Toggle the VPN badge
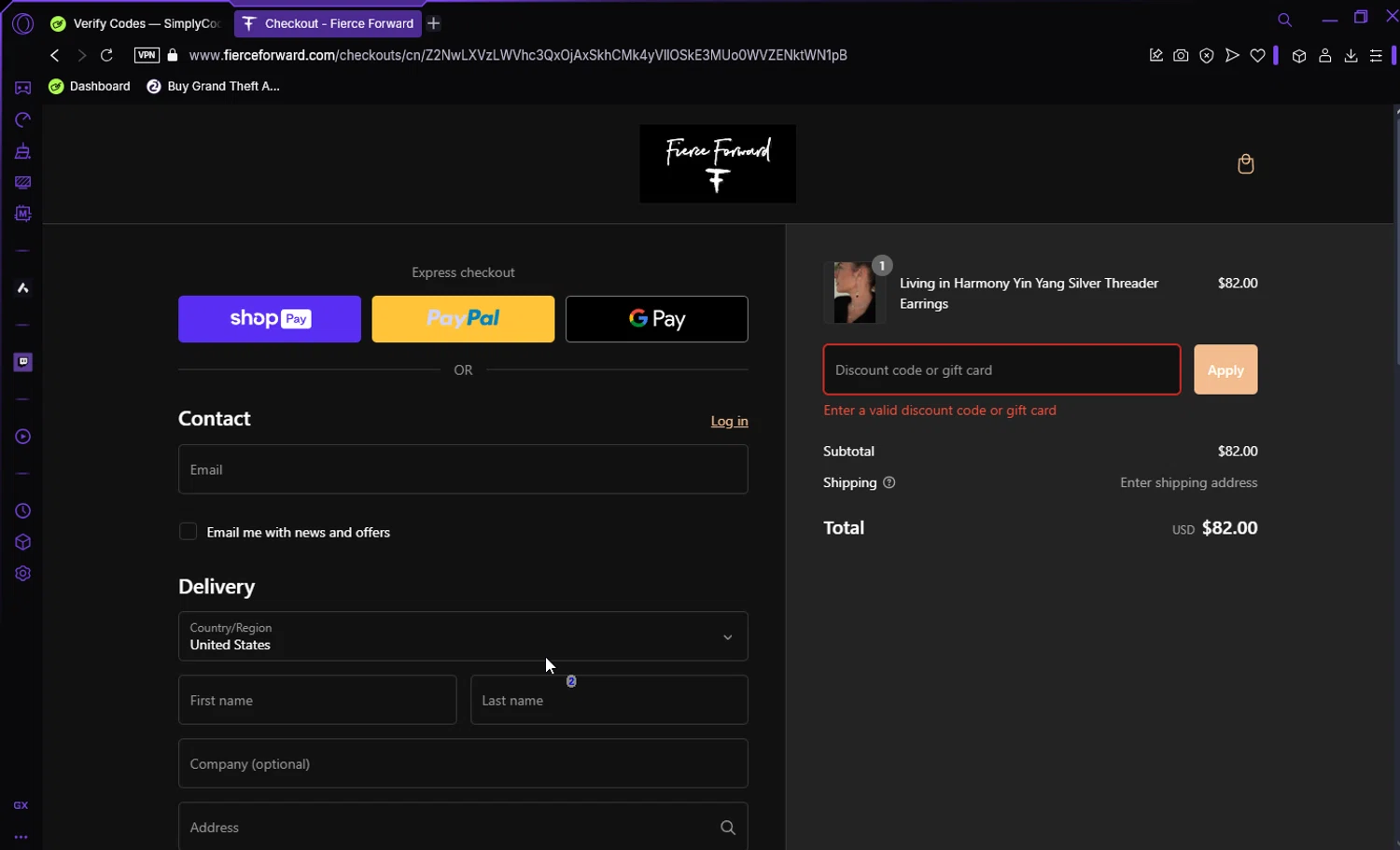This screenshot has height=850, width=1400. pyautogui.click(x=147, y=55)
